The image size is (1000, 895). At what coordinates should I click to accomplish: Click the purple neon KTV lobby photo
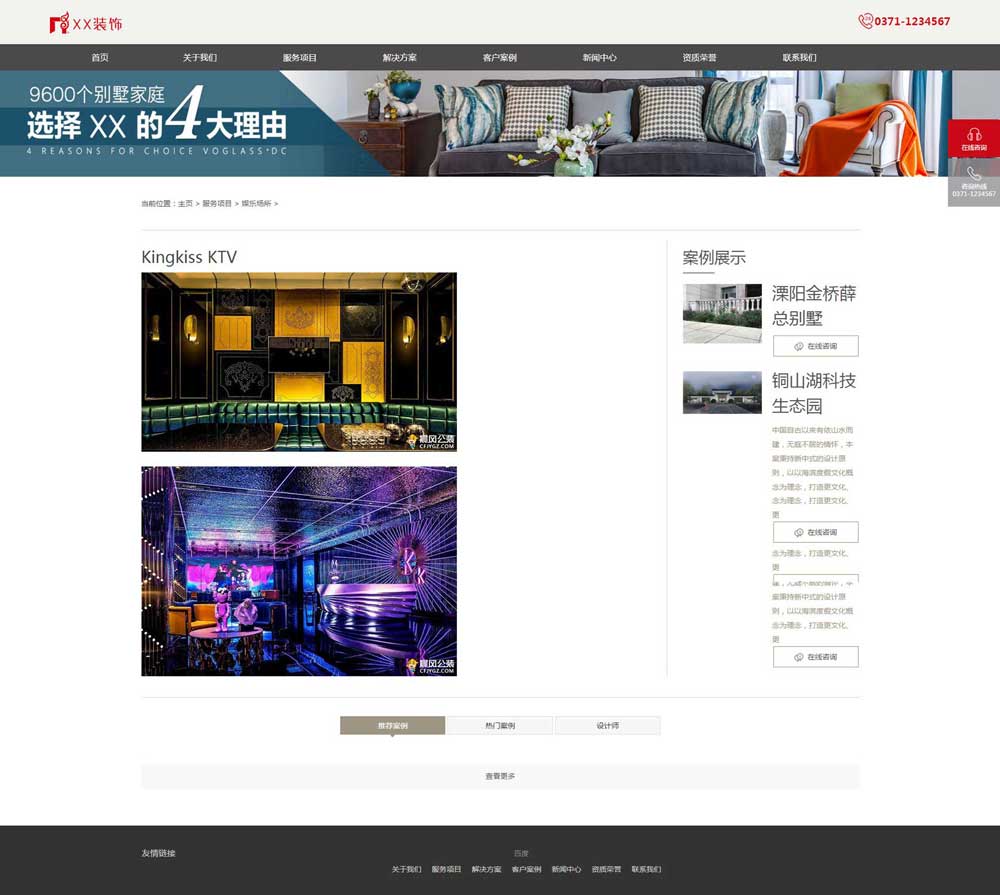[299, 571]
